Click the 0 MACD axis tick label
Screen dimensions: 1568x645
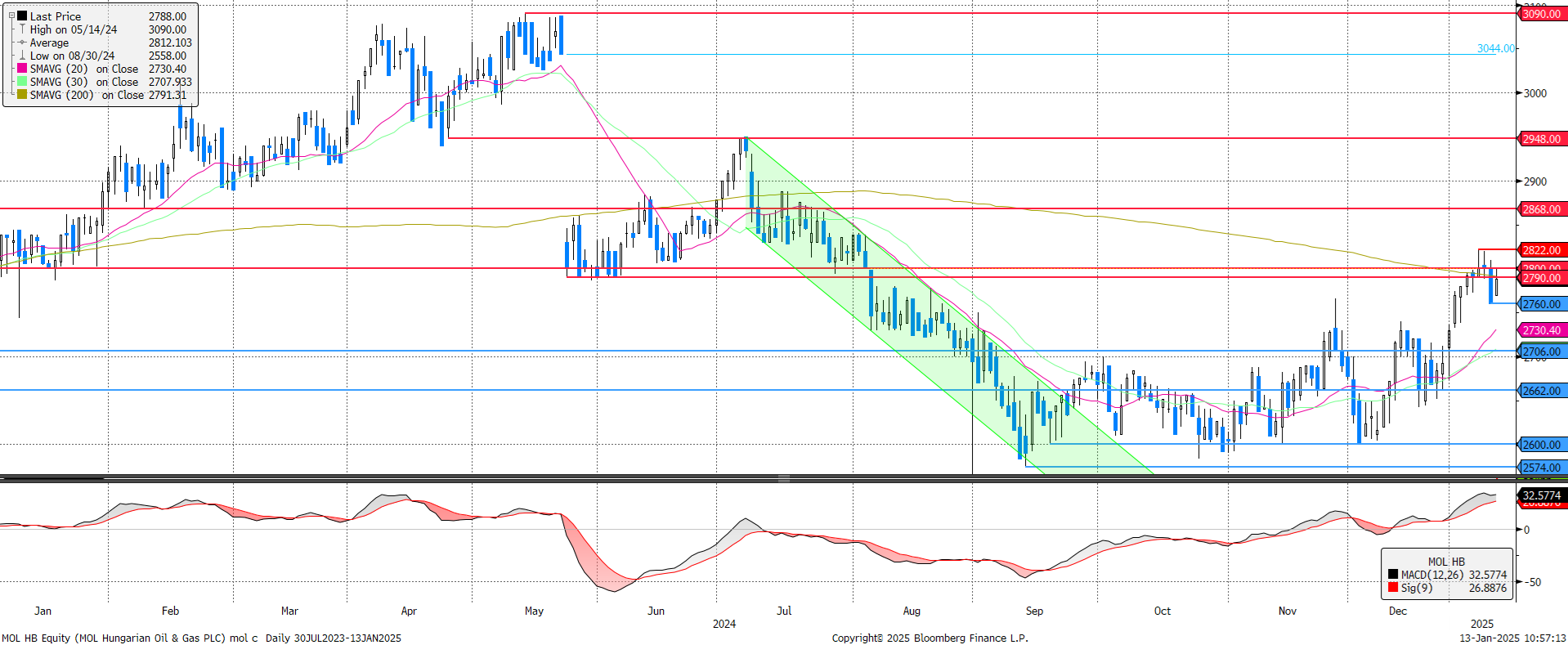tap(1526, 530)
